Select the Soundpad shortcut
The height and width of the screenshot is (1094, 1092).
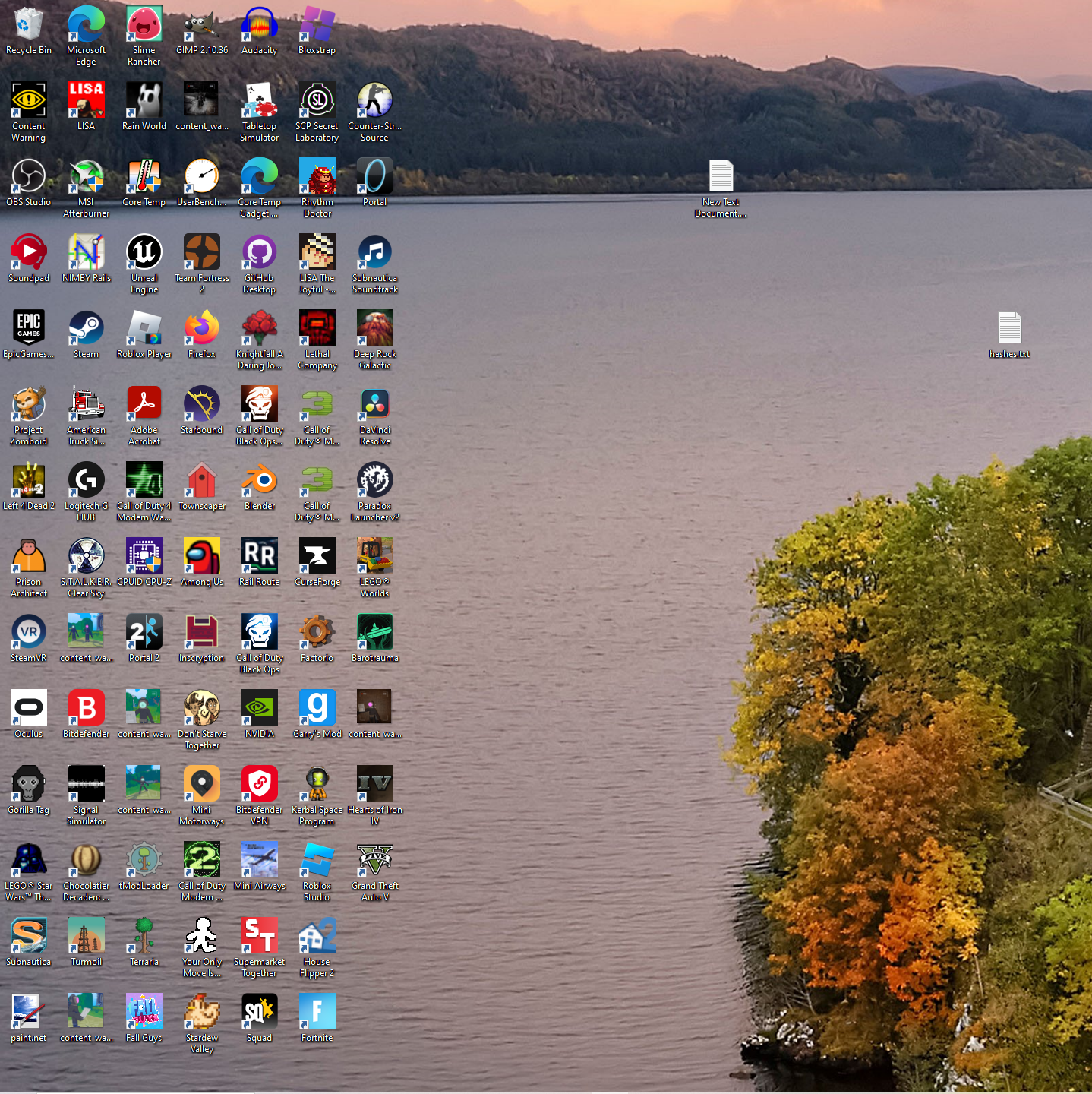(x=29, y=252)
